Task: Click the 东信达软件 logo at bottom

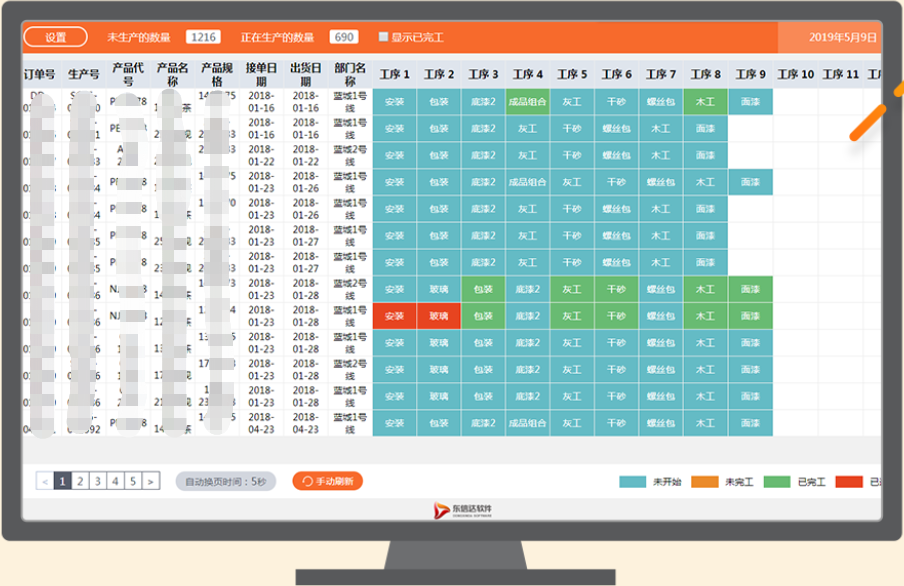Action: (x=461, y=510)
